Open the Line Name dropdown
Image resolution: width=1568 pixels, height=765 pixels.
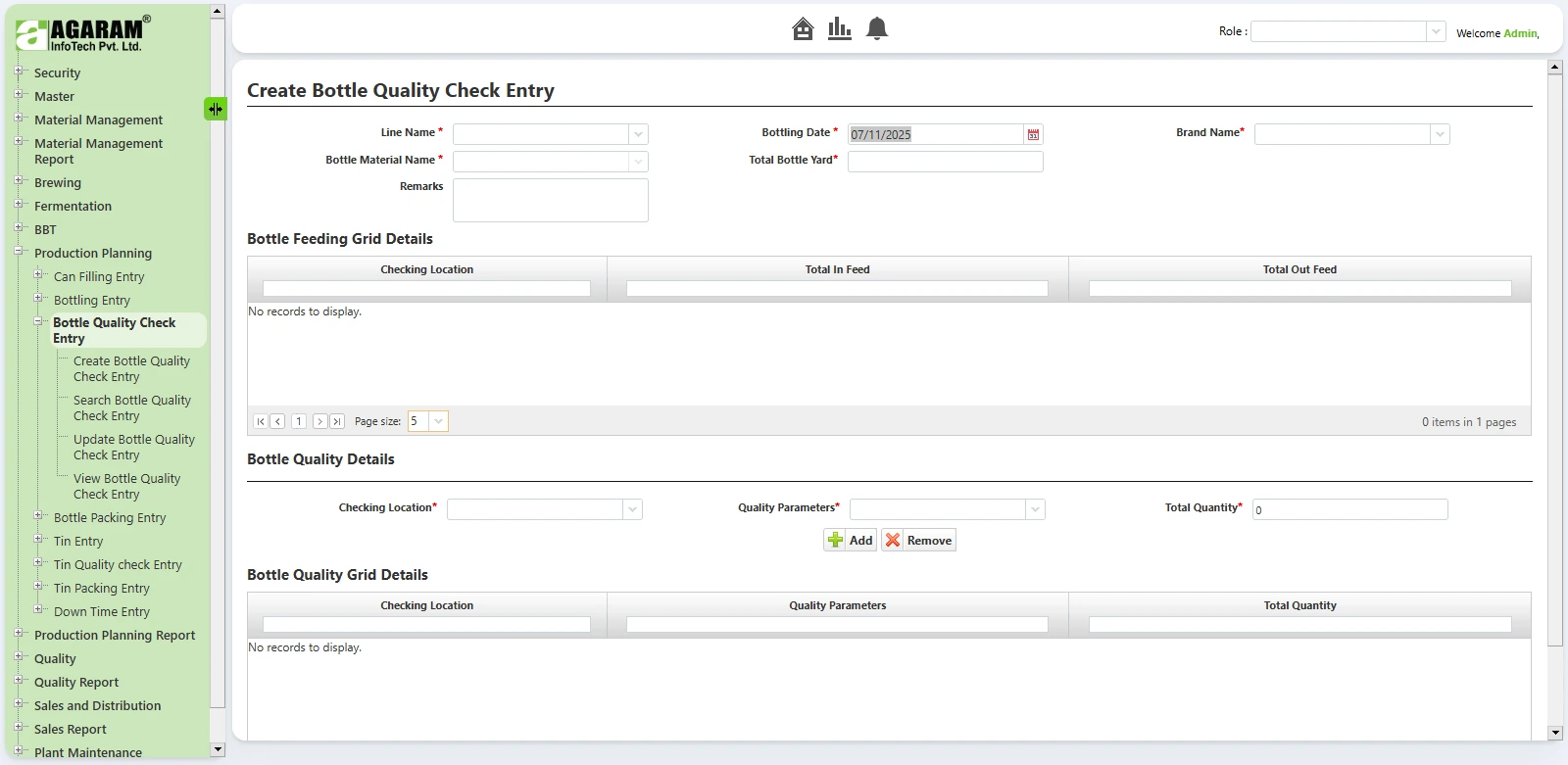638,134
